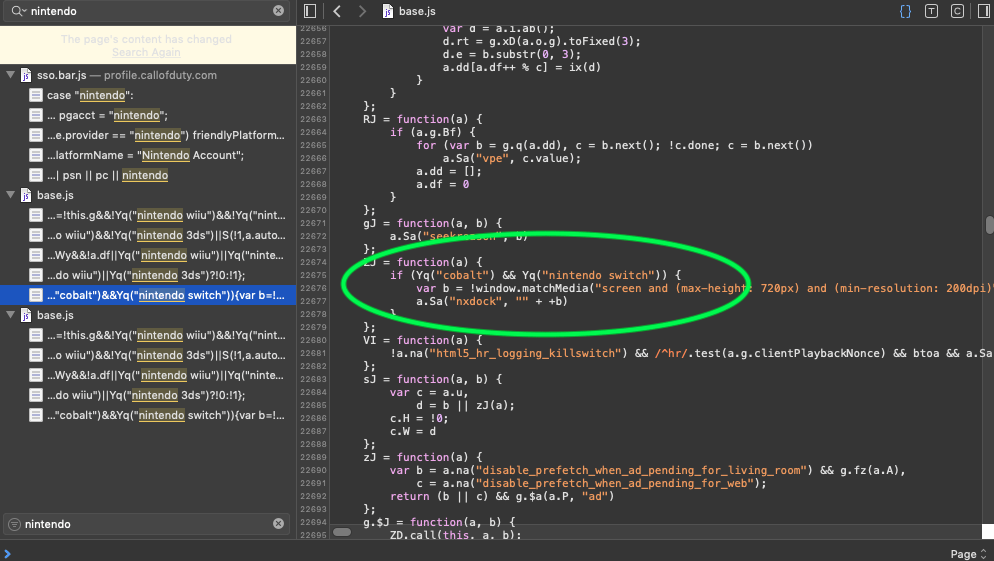The width and height of the screenshot is (994, 561).
Task: Open result latformName = "Nintendo Account"
Action: point(148,155)
